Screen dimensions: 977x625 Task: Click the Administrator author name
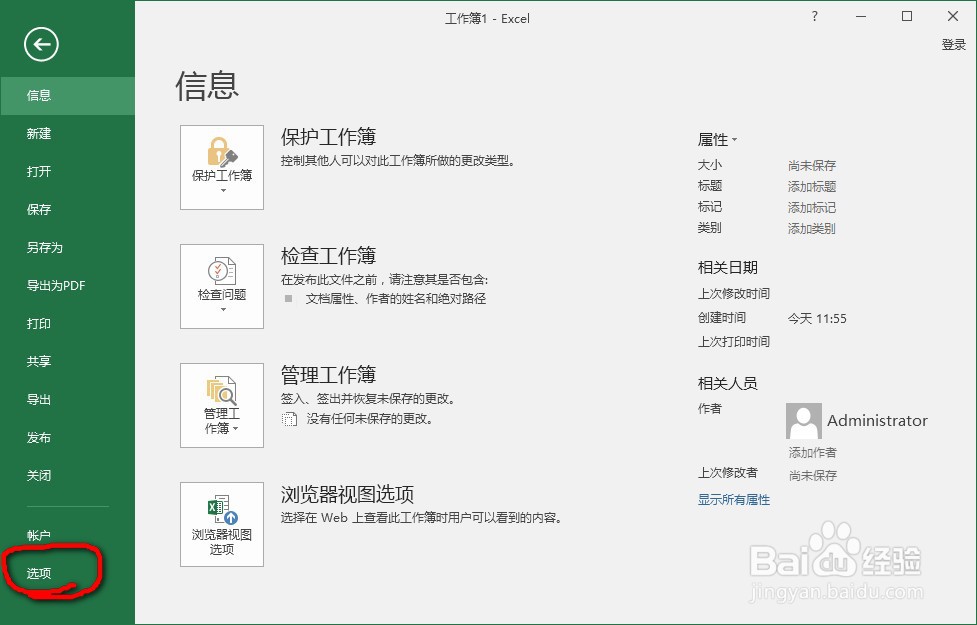pyautogui.click(x=877, y=421)
